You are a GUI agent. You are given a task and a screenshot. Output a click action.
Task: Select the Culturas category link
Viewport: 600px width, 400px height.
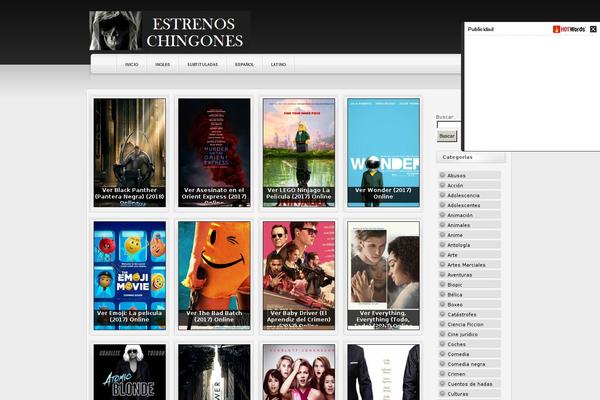pos(458,394)
